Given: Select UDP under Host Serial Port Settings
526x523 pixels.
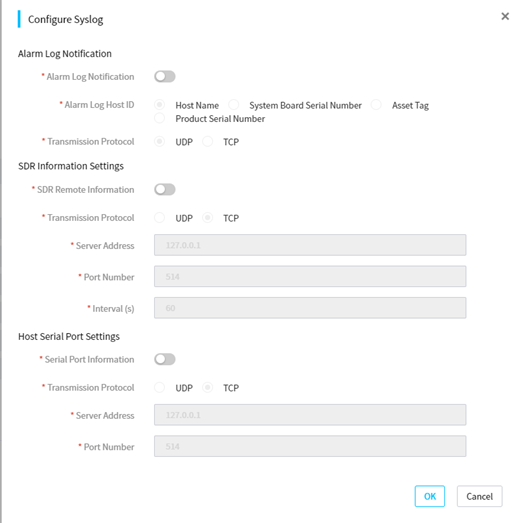Looking at the screenshot, I should click(x=159, y=387).
